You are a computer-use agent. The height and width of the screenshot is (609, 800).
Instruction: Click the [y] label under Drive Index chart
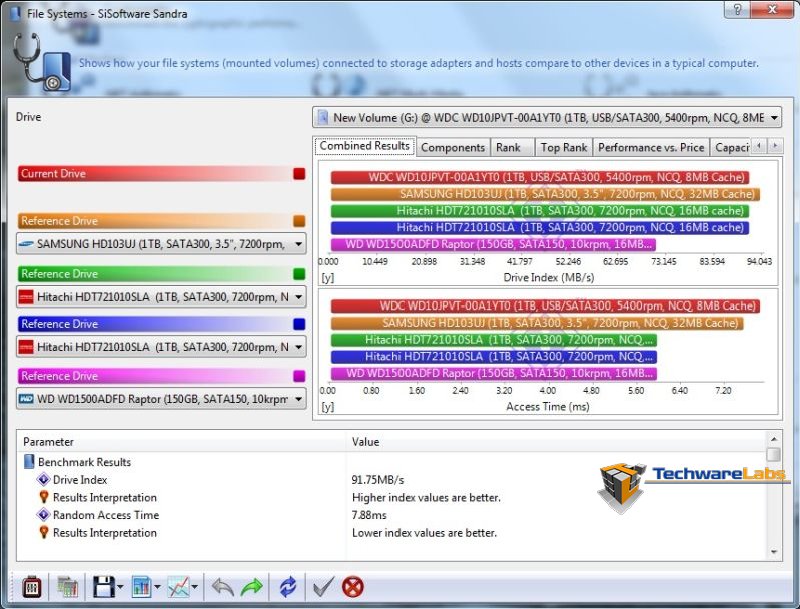tap(328, 278)
